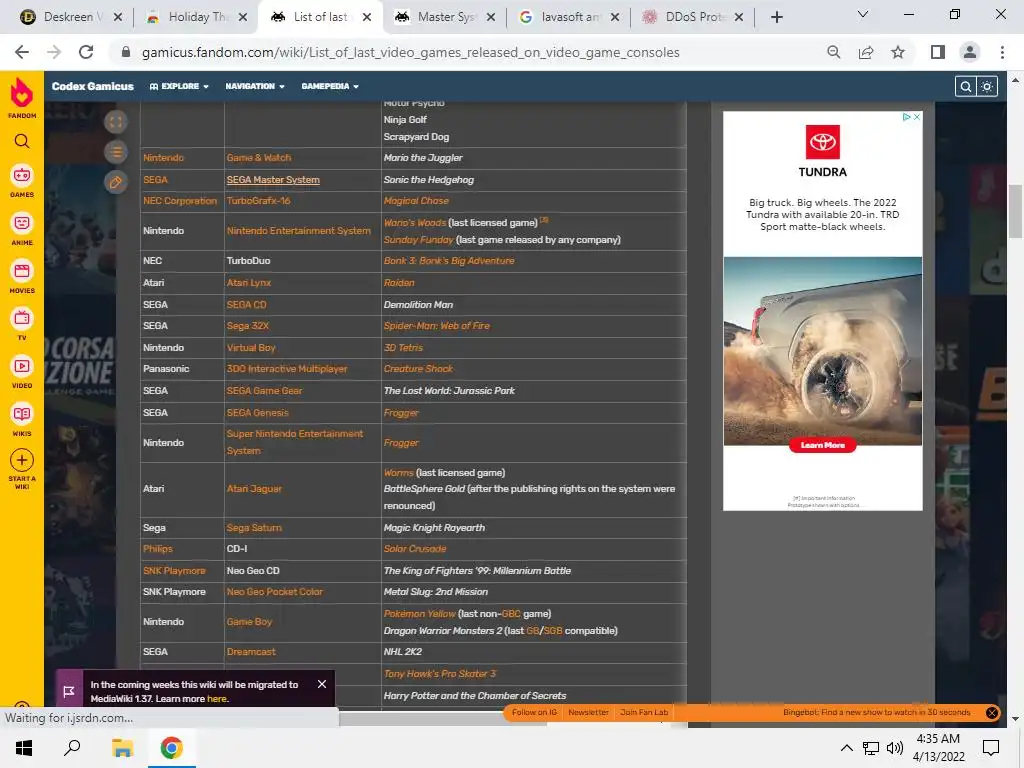Open the Follow on IG link
This screenshot has width=1024, height=768.
coord(534,712)
